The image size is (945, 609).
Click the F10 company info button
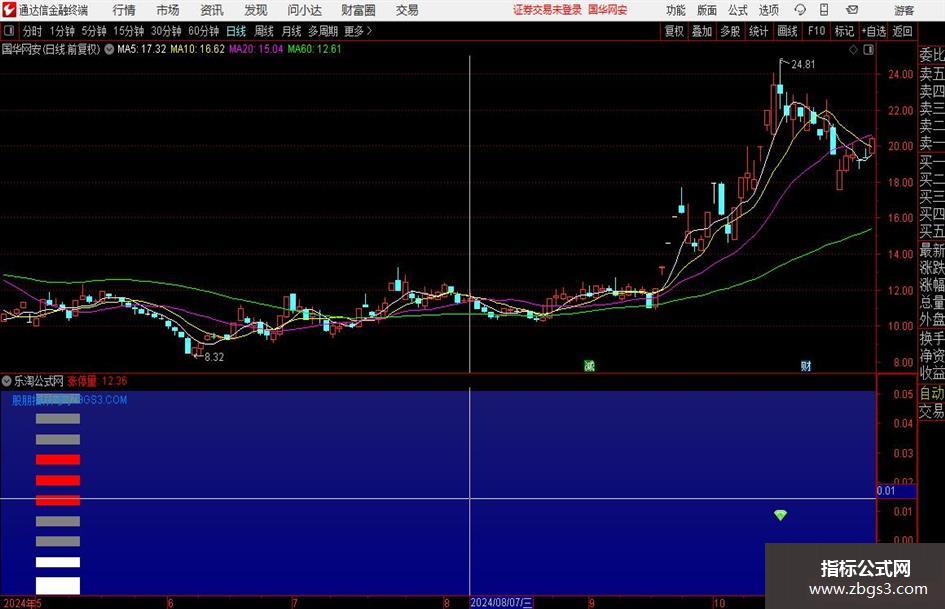(817, 31)
